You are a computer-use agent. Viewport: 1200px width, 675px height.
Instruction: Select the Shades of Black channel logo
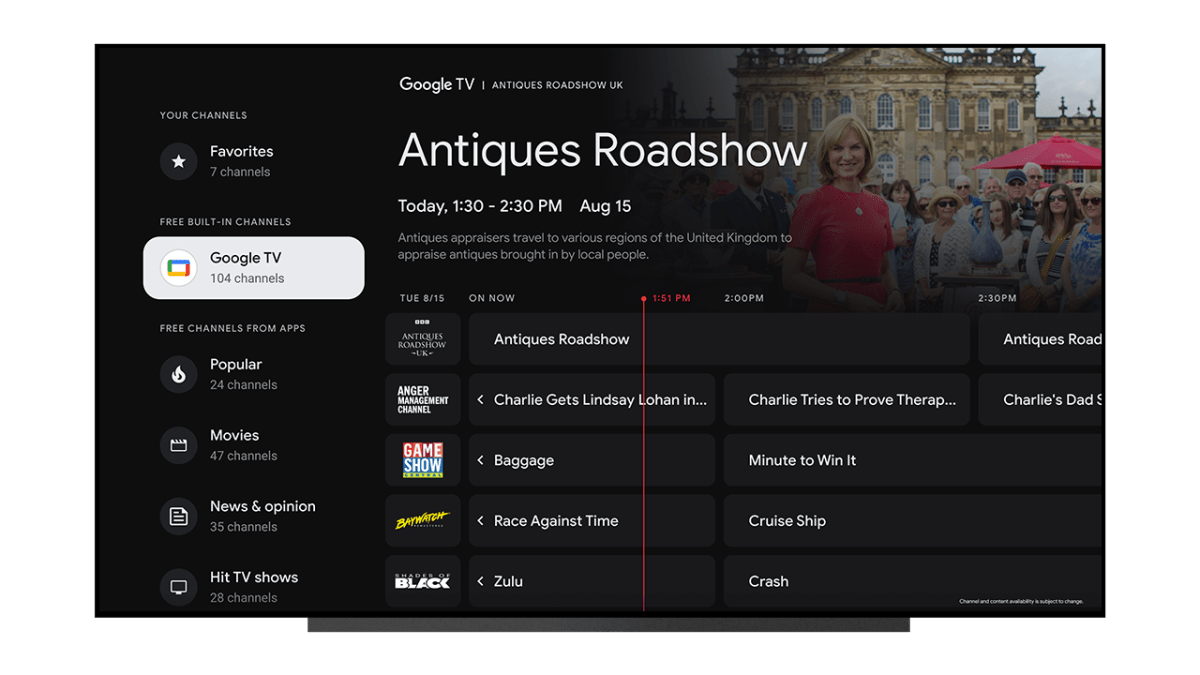422,581
